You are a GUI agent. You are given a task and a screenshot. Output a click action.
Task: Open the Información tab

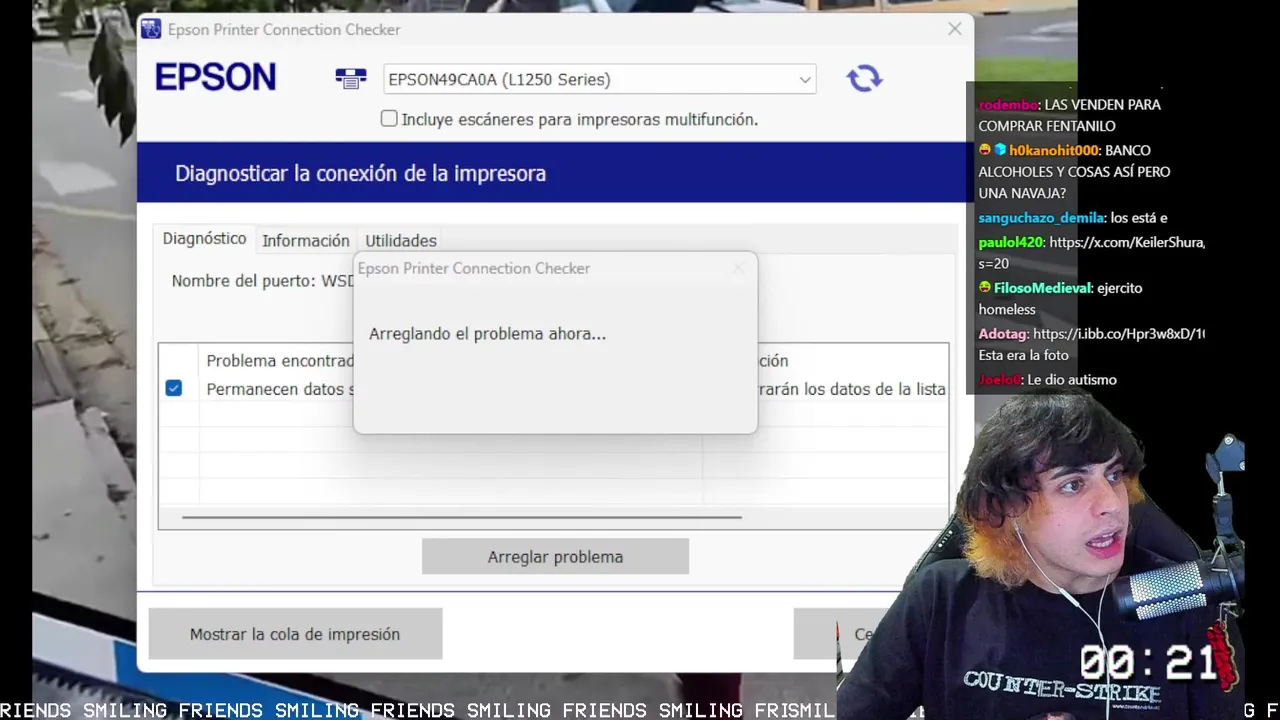coord(306,241)
